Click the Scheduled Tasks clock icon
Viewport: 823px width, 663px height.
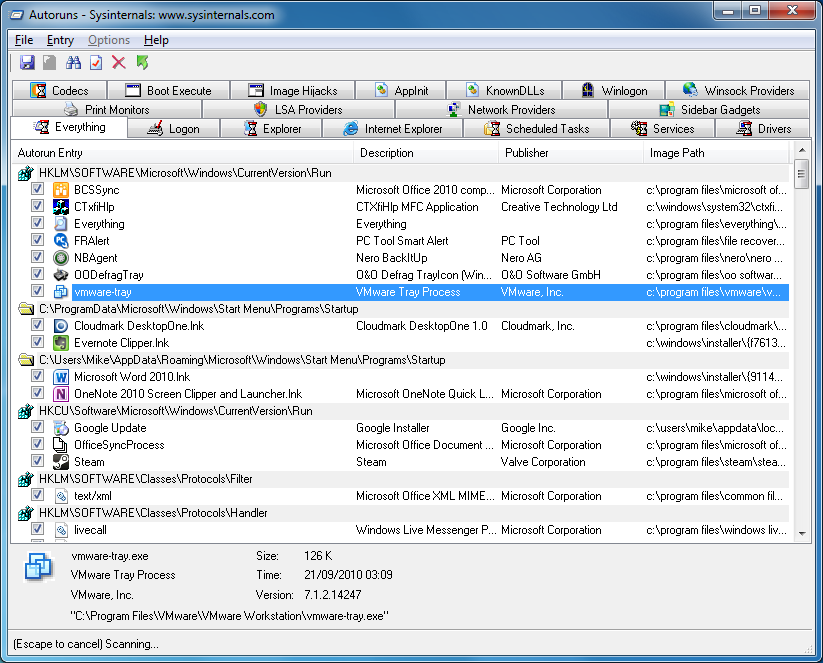(x=492, y=128)
